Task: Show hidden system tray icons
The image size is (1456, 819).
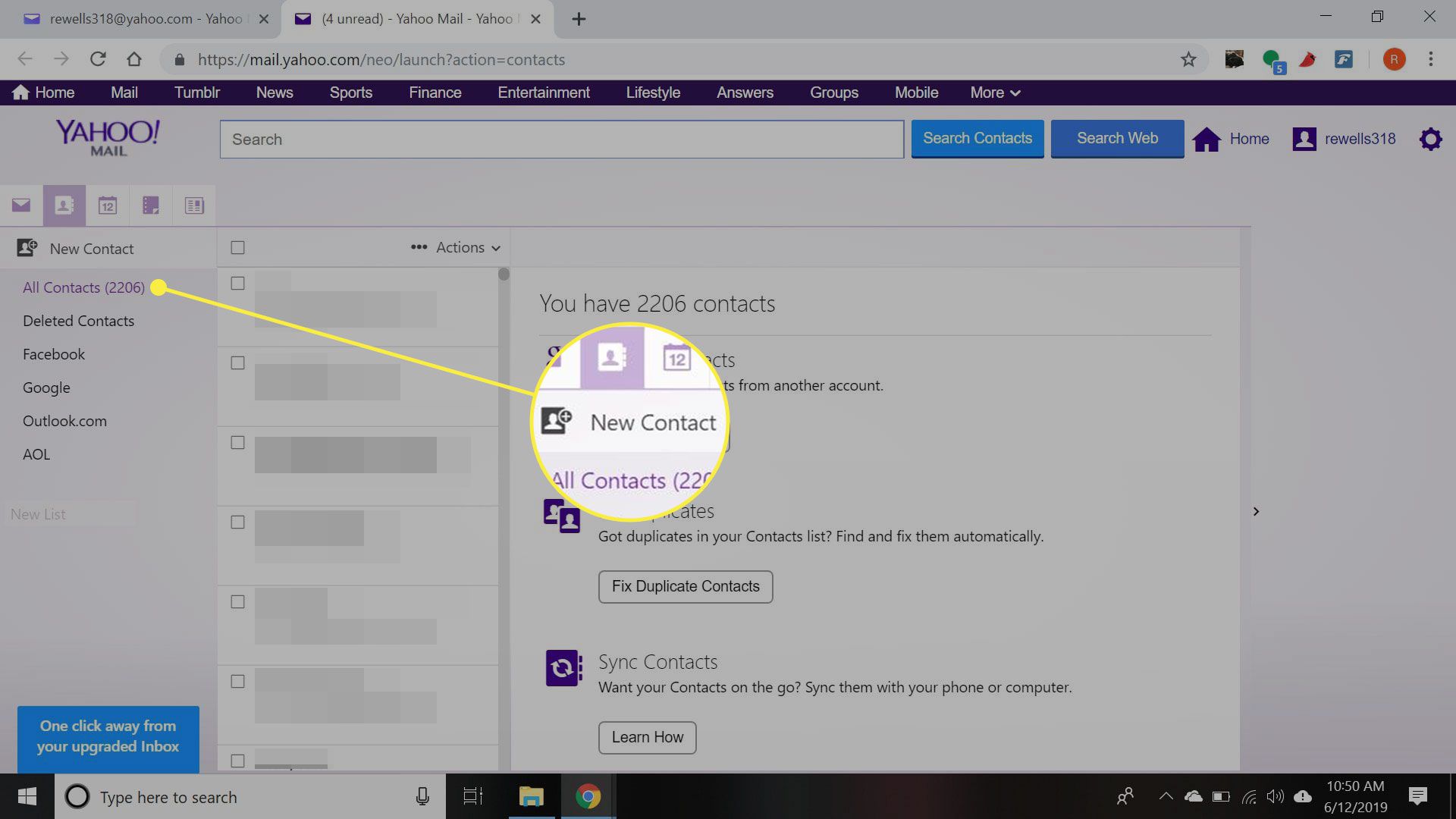Action: [1166, 796]
